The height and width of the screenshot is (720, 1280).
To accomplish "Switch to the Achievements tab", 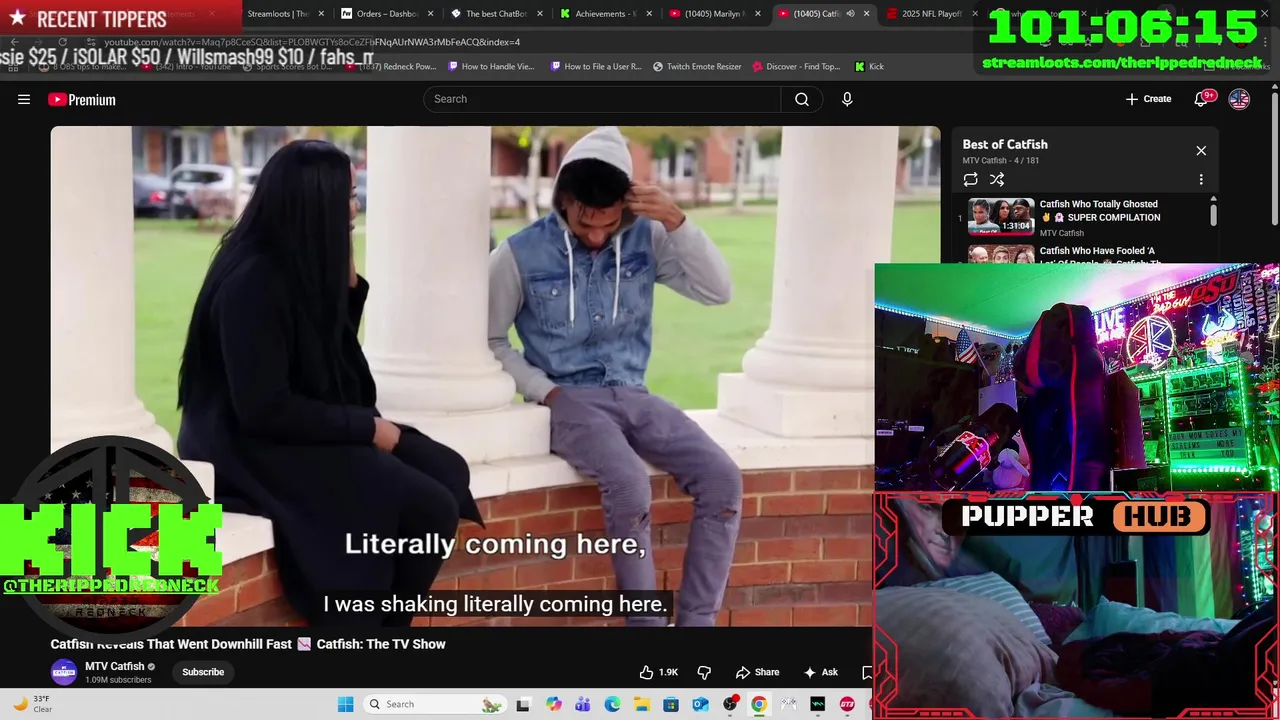I will tap(604, 14).
